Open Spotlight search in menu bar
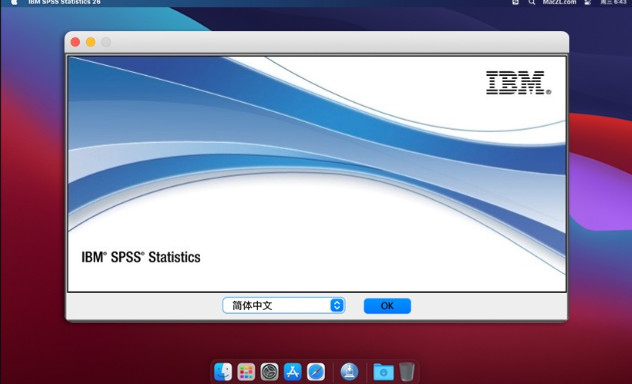Screen dimensions: 632x384 tap(532, 2)
